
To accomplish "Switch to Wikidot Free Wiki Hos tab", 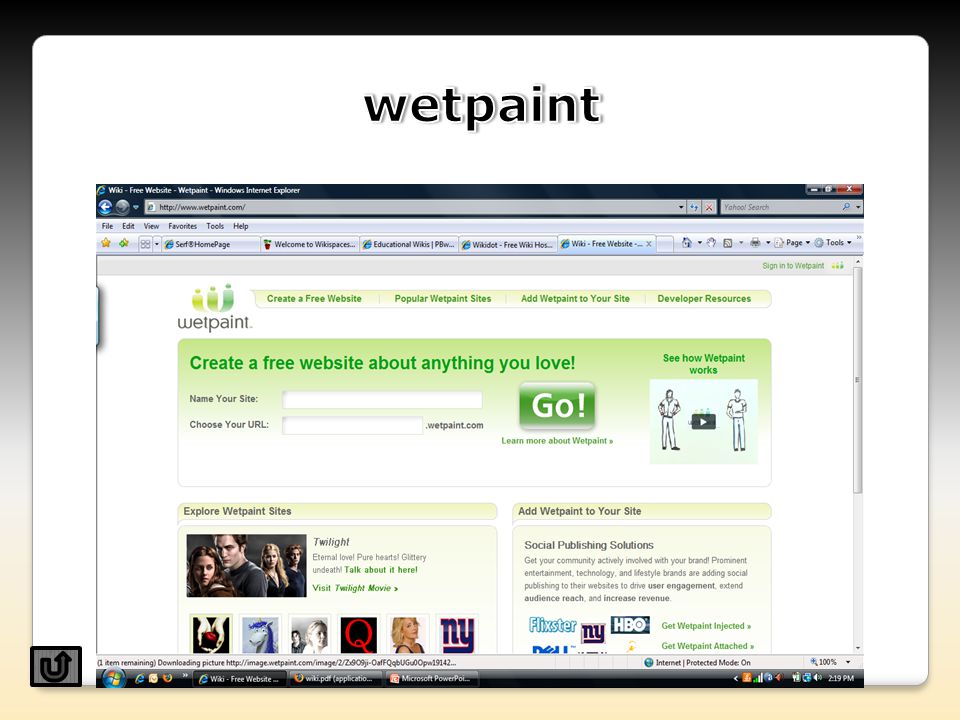I will [508, 244].
